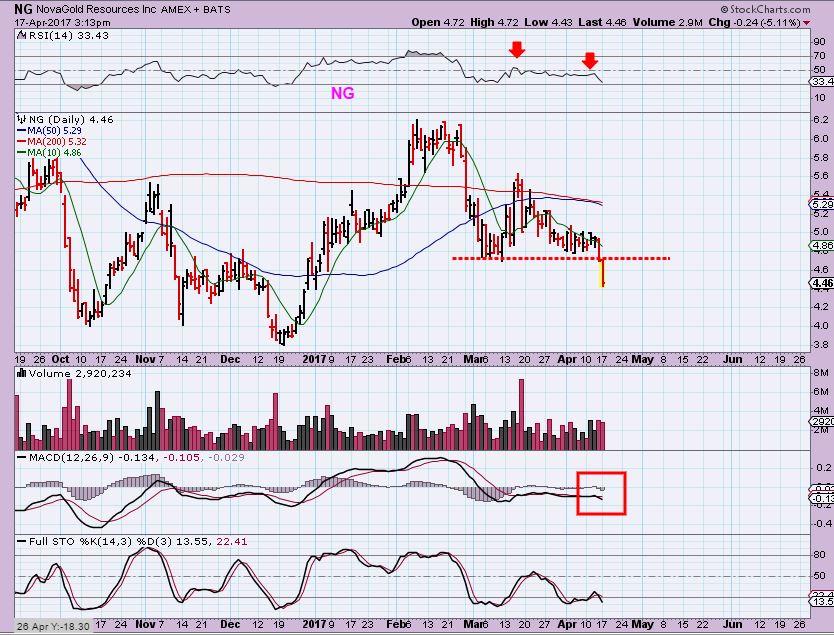Viewport: 834px width, 635px height.
Task: Click the red down-triangle beside Chg value
Action: 807,23
